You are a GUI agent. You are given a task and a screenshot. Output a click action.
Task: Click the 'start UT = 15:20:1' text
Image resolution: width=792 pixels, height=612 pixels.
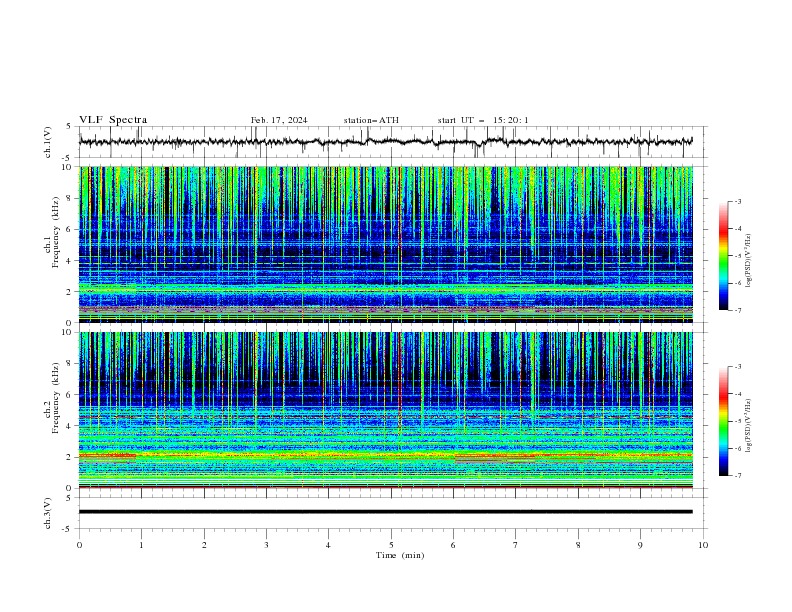483,120
